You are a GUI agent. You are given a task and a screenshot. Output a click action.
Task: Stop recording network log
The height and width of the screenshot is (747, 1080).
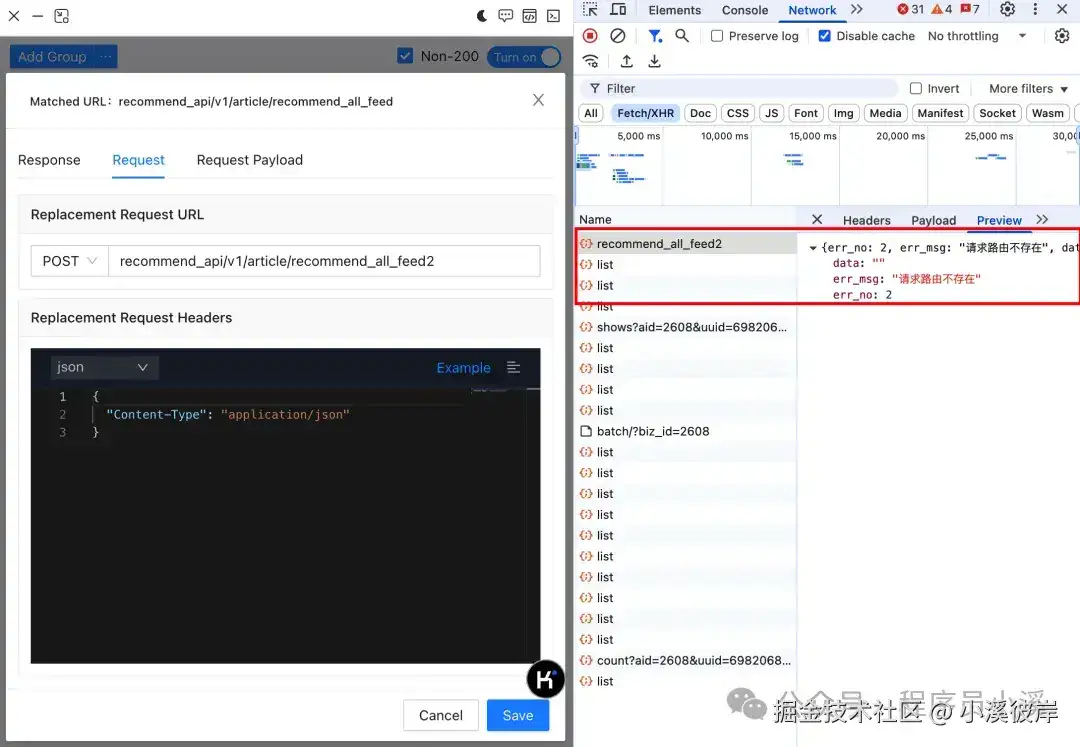pyautogui.click(x=590, y=36)
